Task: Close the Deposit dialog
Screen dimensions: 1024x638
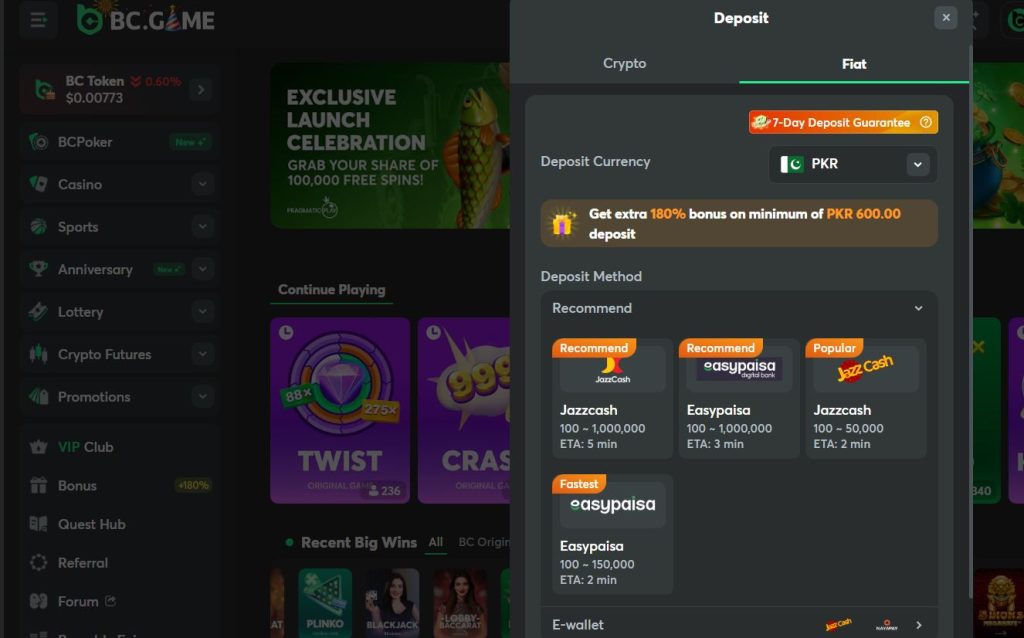Action: tap(945, 18)
